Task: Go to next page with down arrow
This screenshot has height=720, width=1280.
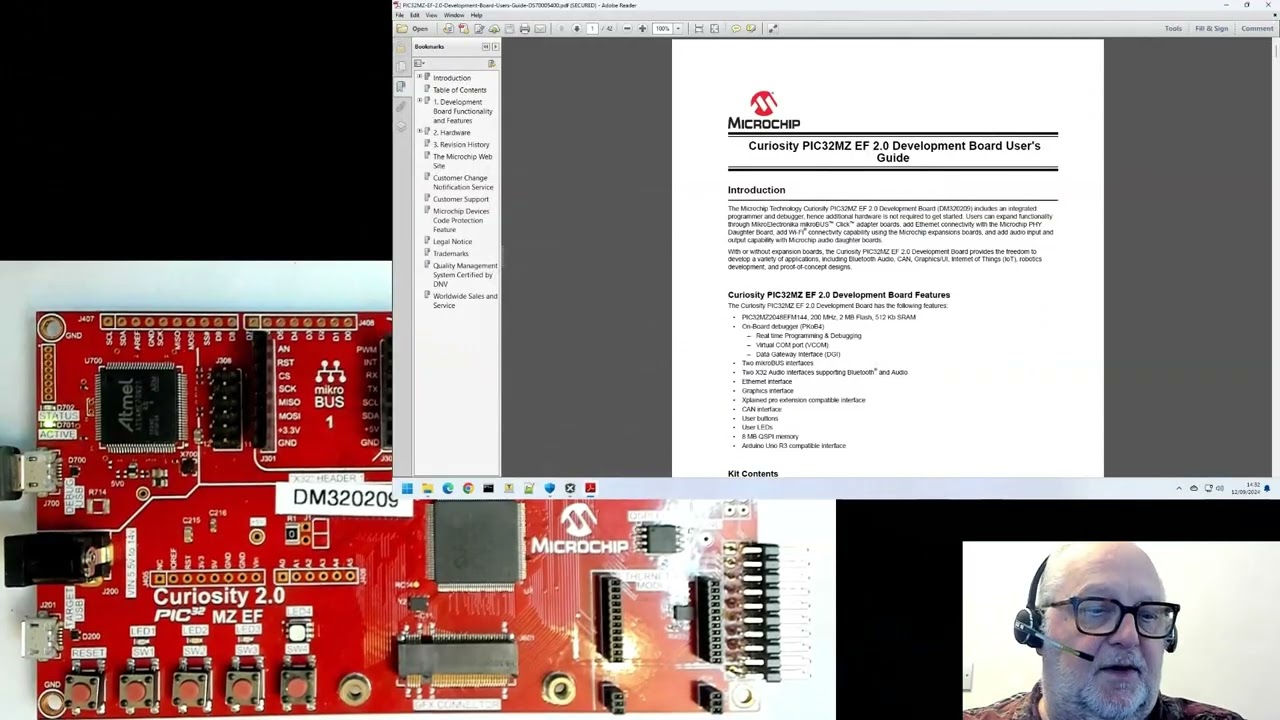Action: [576, 29]
